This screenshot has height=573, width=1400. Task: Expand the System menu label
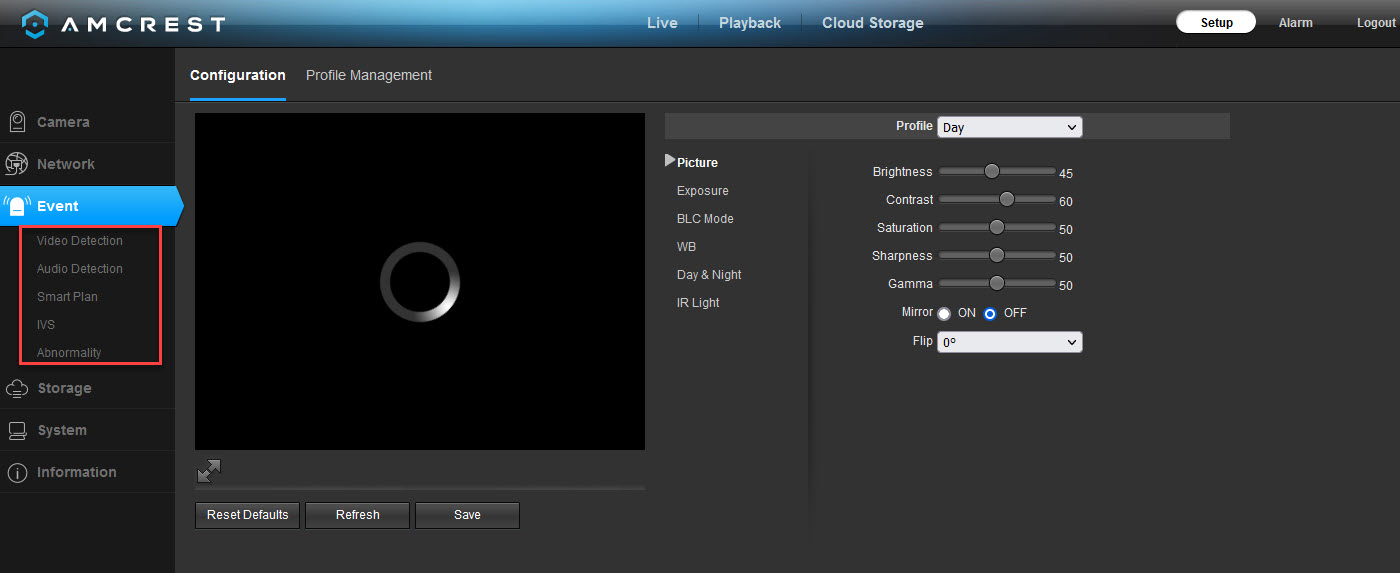[x=62, y=430]
